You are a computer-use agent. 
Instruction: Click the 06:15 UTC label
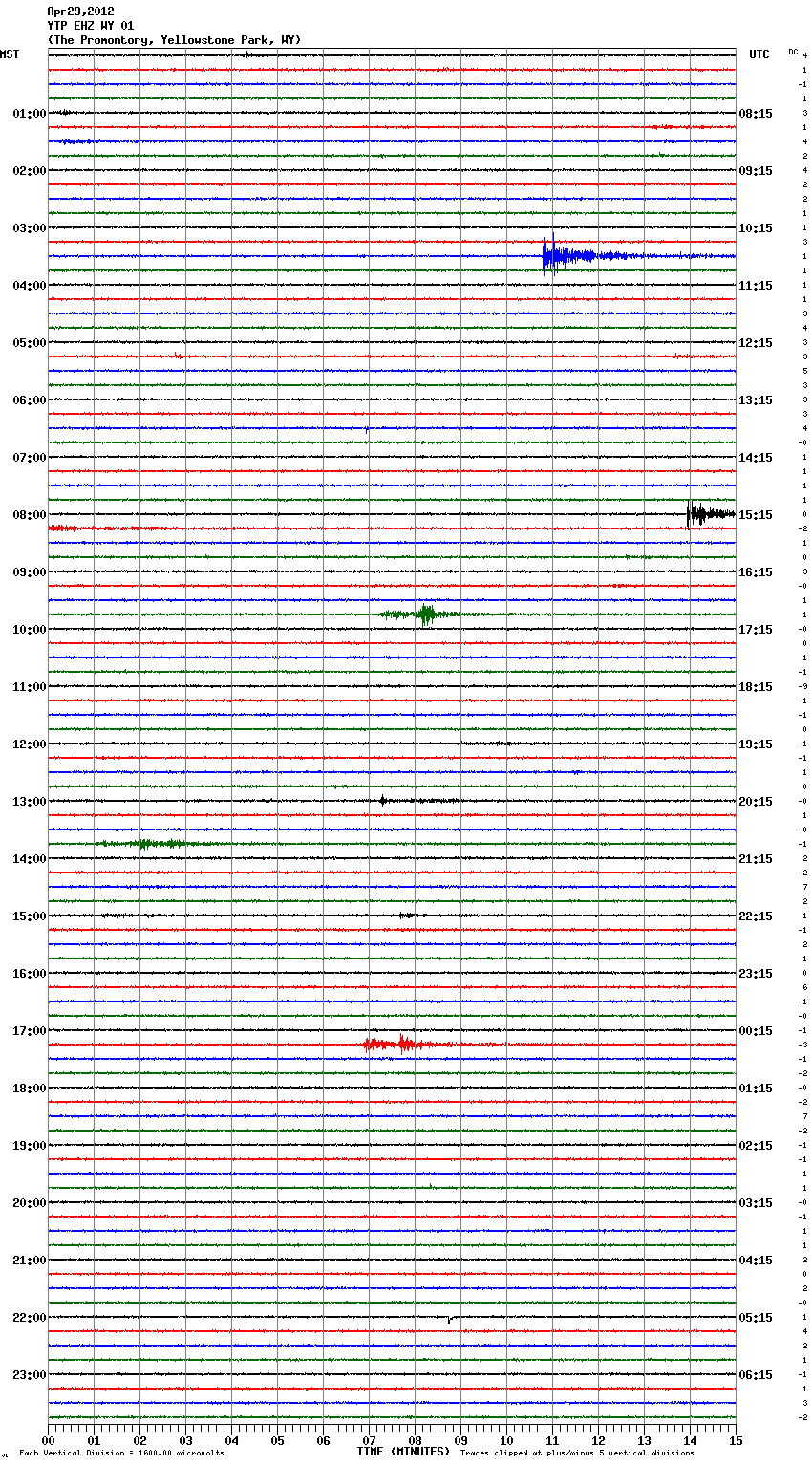coord(756,1375)
